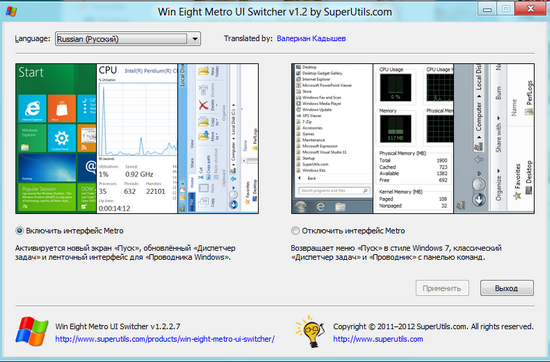Click the classic Windows 7 preview thumbnail

(413, 139)
